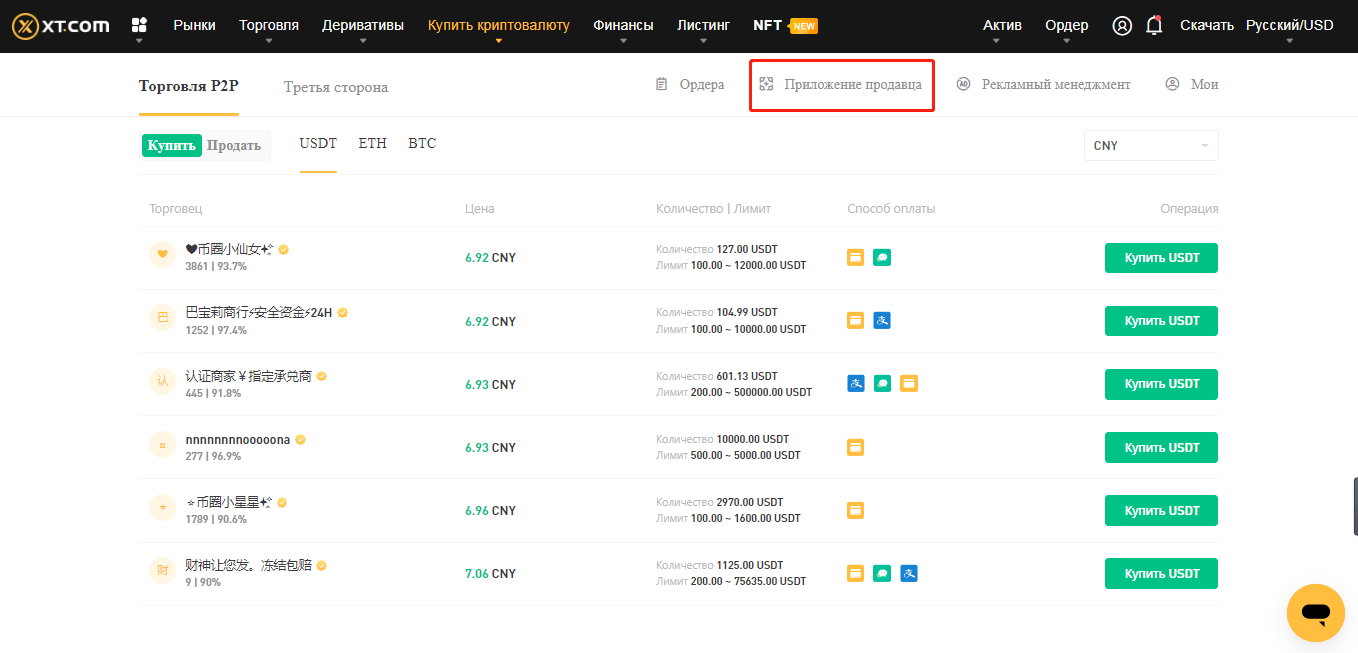Select the ETH coin tab
The width and height of the screenshot is (1358, 653).
(372, 144)
